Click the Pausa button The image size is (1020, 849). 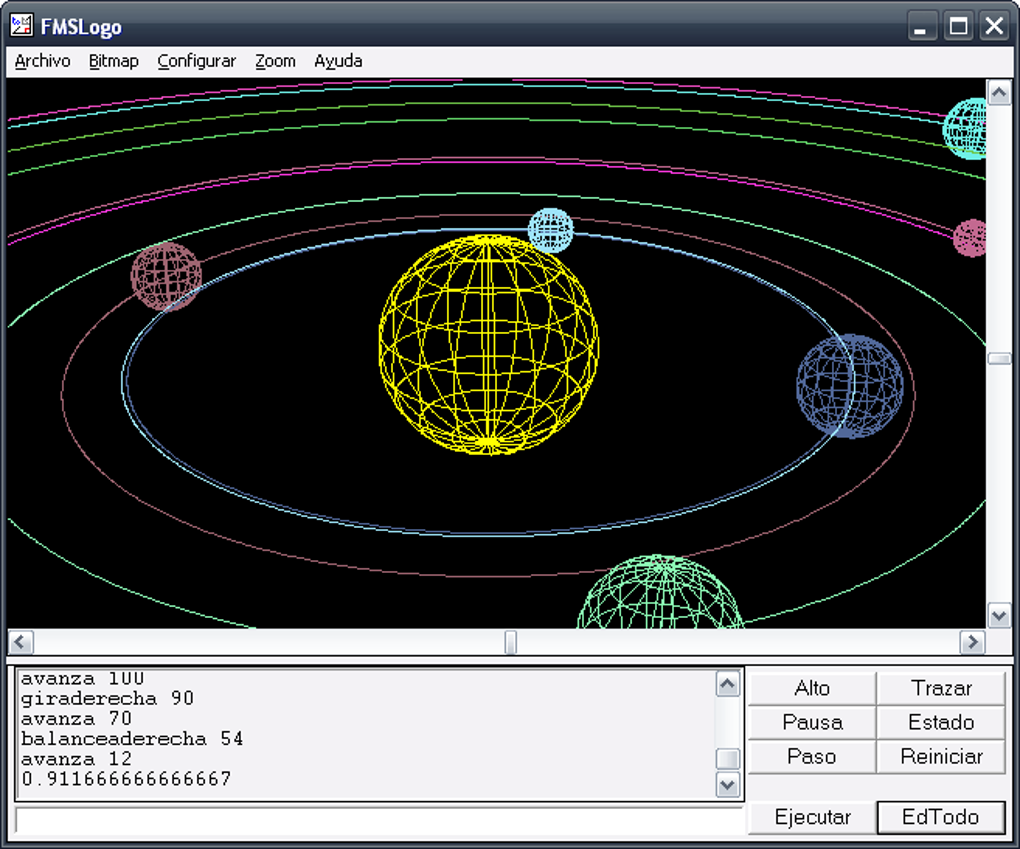click(x=811, y=722)
